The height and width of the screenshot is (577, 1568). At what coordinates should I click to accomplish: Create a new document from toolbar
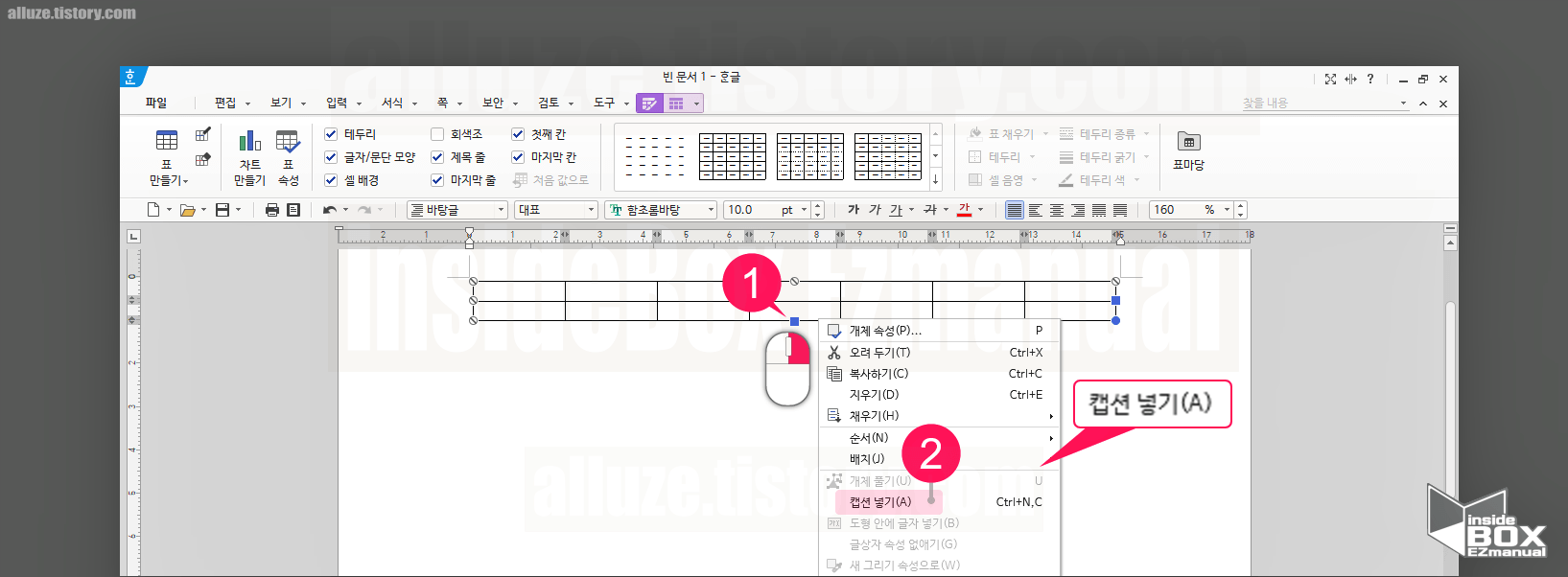pyautogui.click(x=153, y=210)
